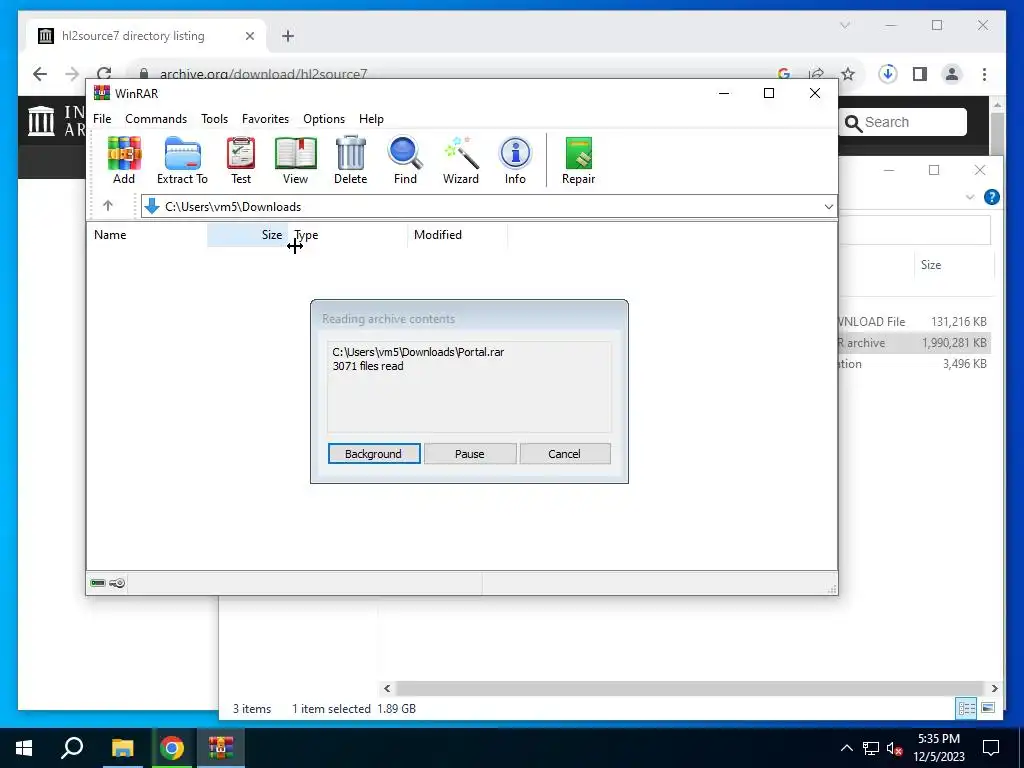Sort by Name column header
This screenshot has height=768, width=1024.
147,234
